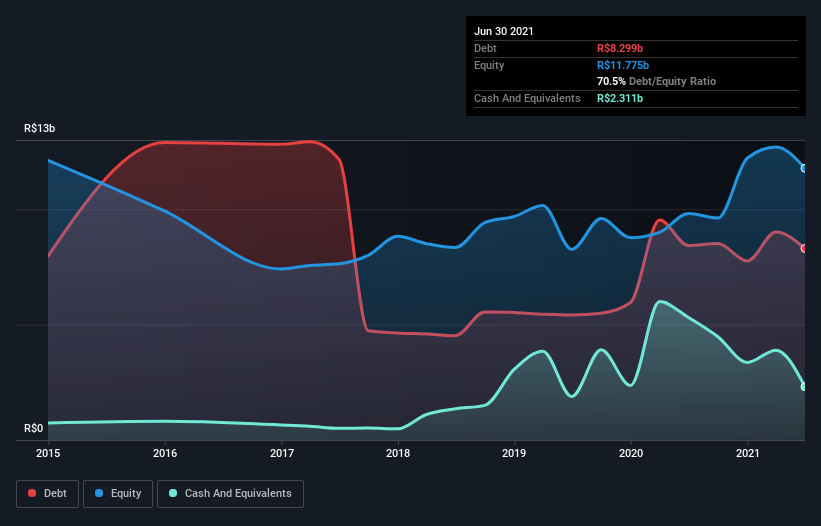821x526 pixels.
Task: Click the 2017 x-axis label
Action: [x=282, y=453]
